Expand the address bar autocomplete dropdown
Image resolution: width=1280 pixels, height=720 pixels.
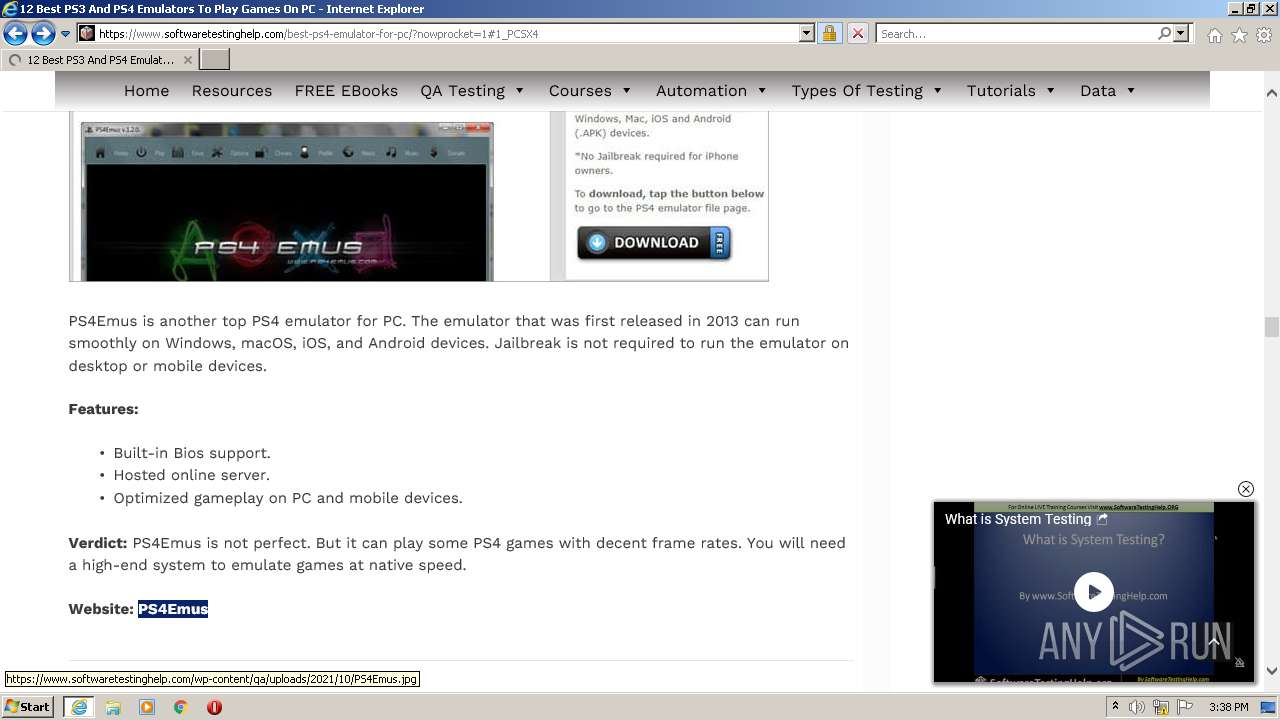pyautogui.click(x=807, y=33)
